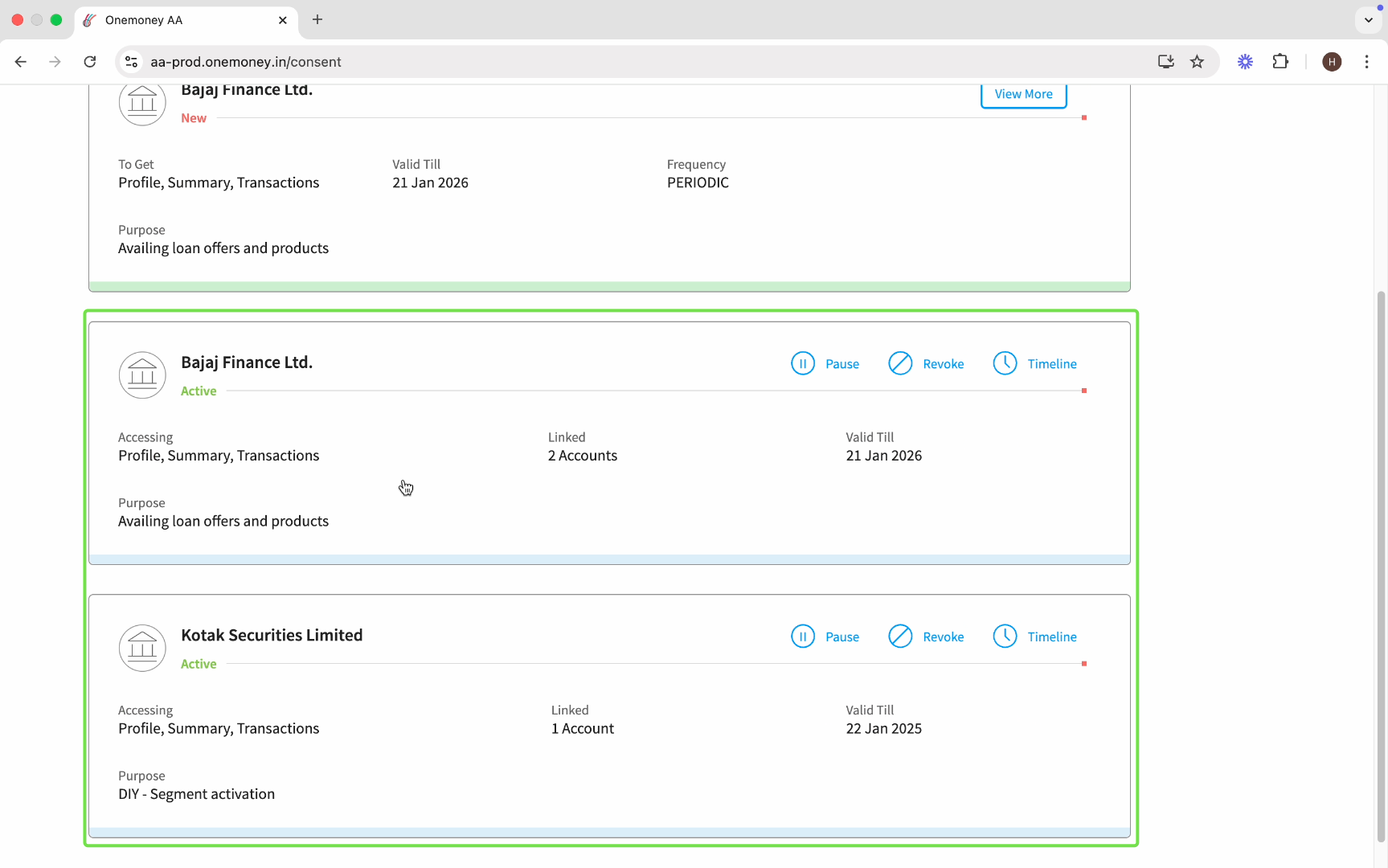Click the Active status of Kotak Securities Limited
The width and height of the screenshot is (1388, 868).
tap(199, 664)
